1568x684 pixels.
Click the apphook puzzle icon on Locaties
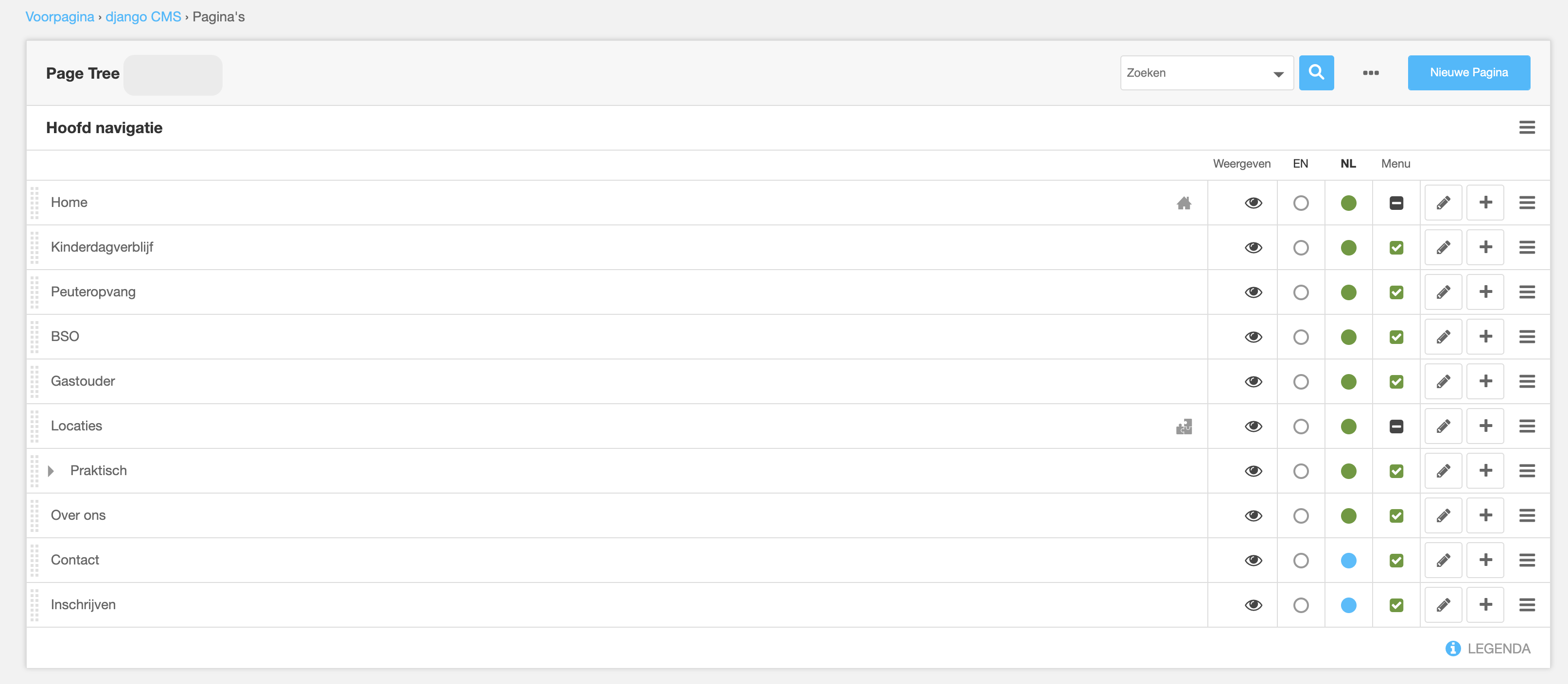pos(1184,427)
